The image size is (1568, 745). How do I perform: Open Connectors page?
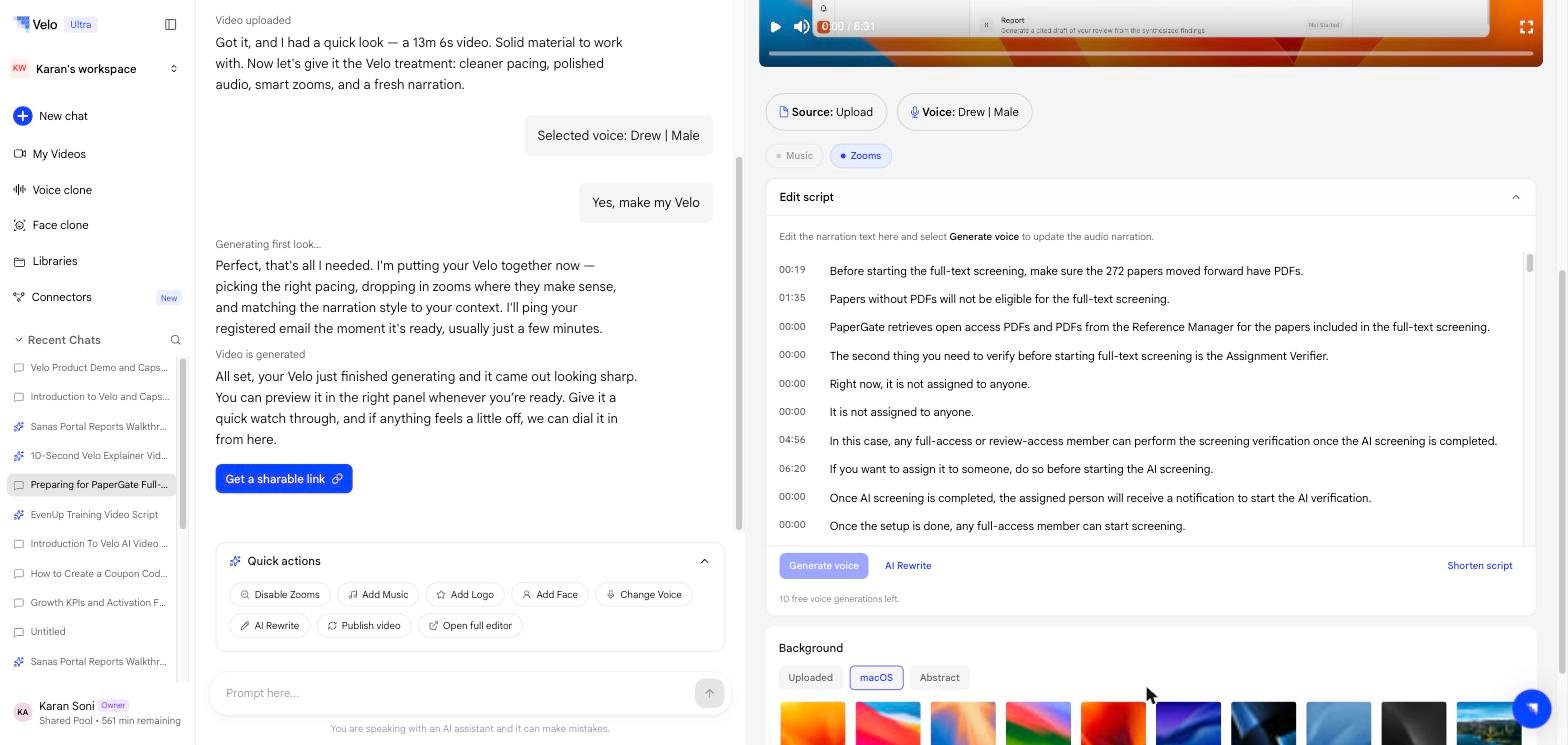click(61, 297)
